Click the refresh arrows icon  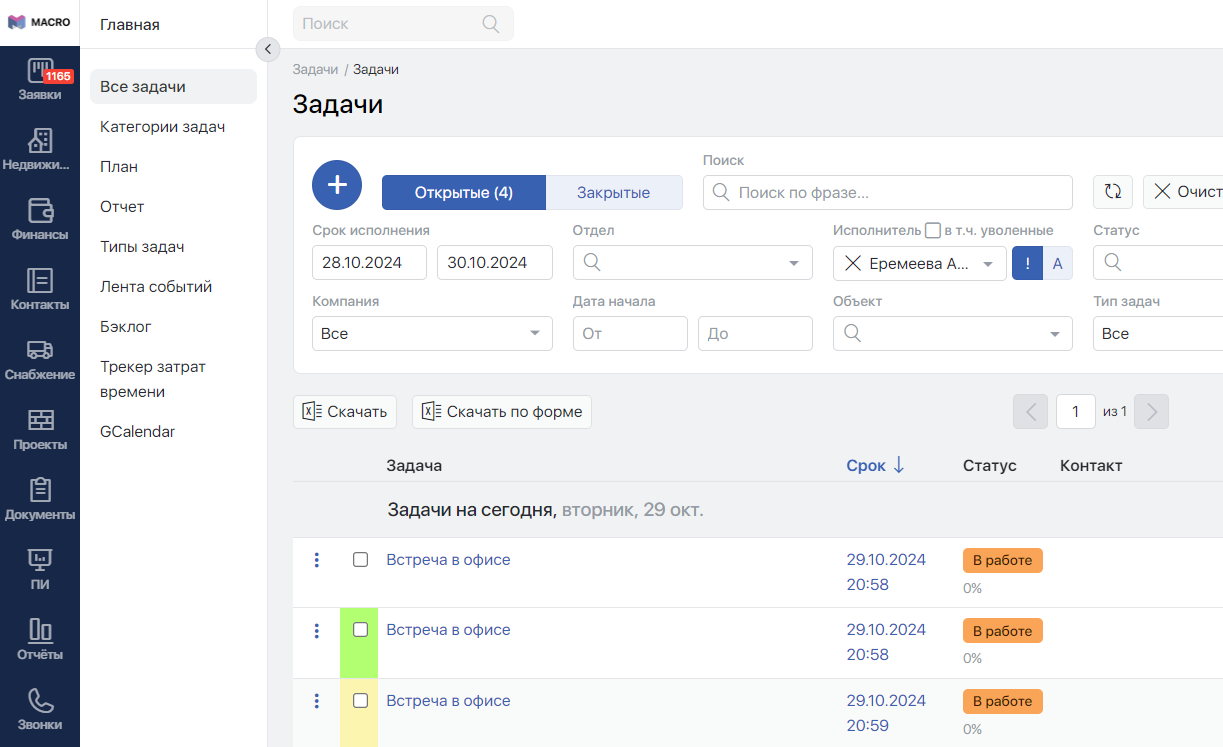point(1112,192)
